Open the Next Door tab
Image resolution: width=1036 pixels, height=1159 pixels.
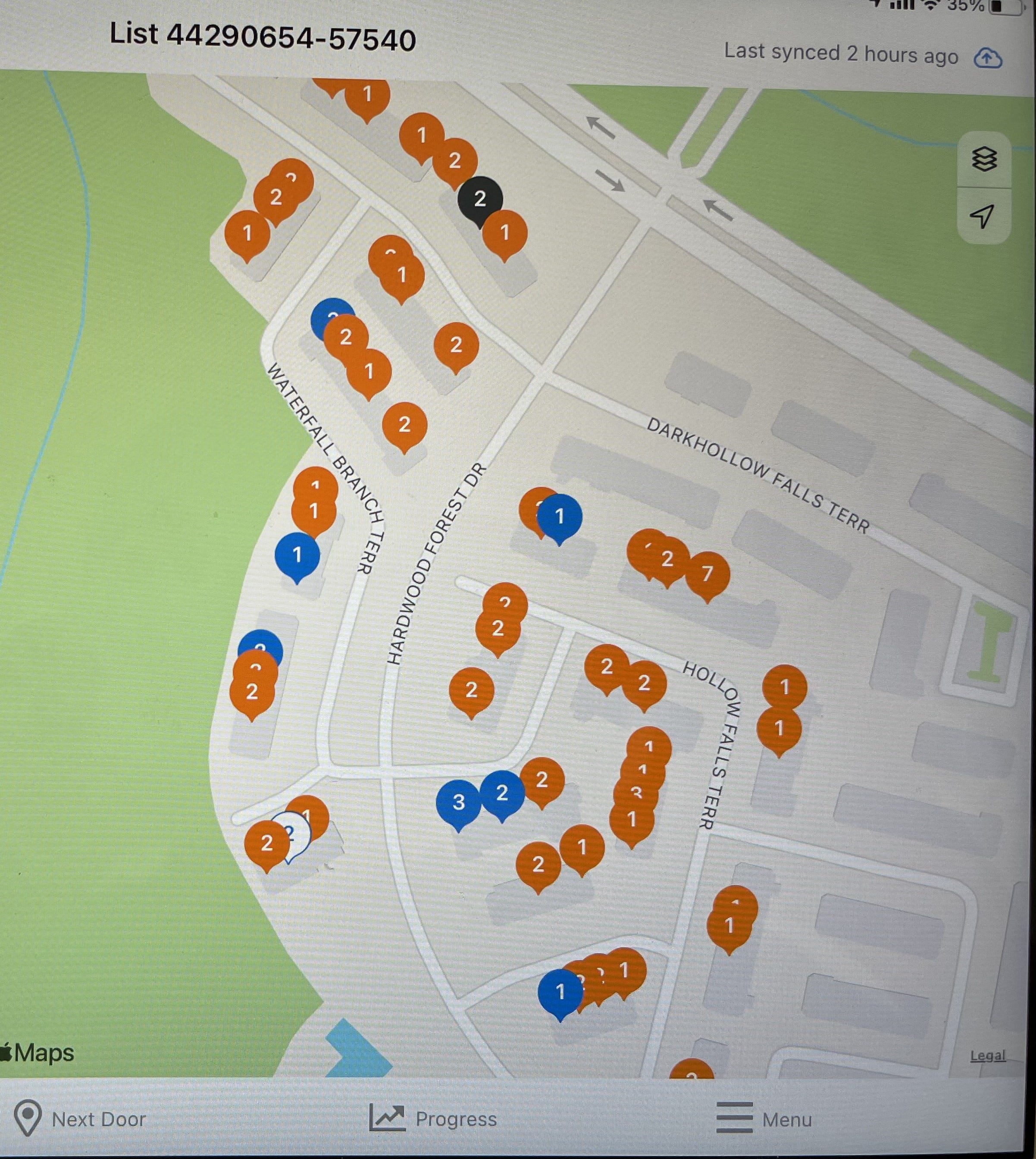click(80, 1118)
